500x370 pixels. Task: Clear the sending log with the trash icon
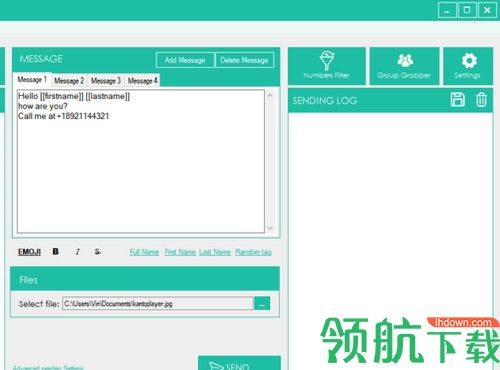tap(481, 100)
